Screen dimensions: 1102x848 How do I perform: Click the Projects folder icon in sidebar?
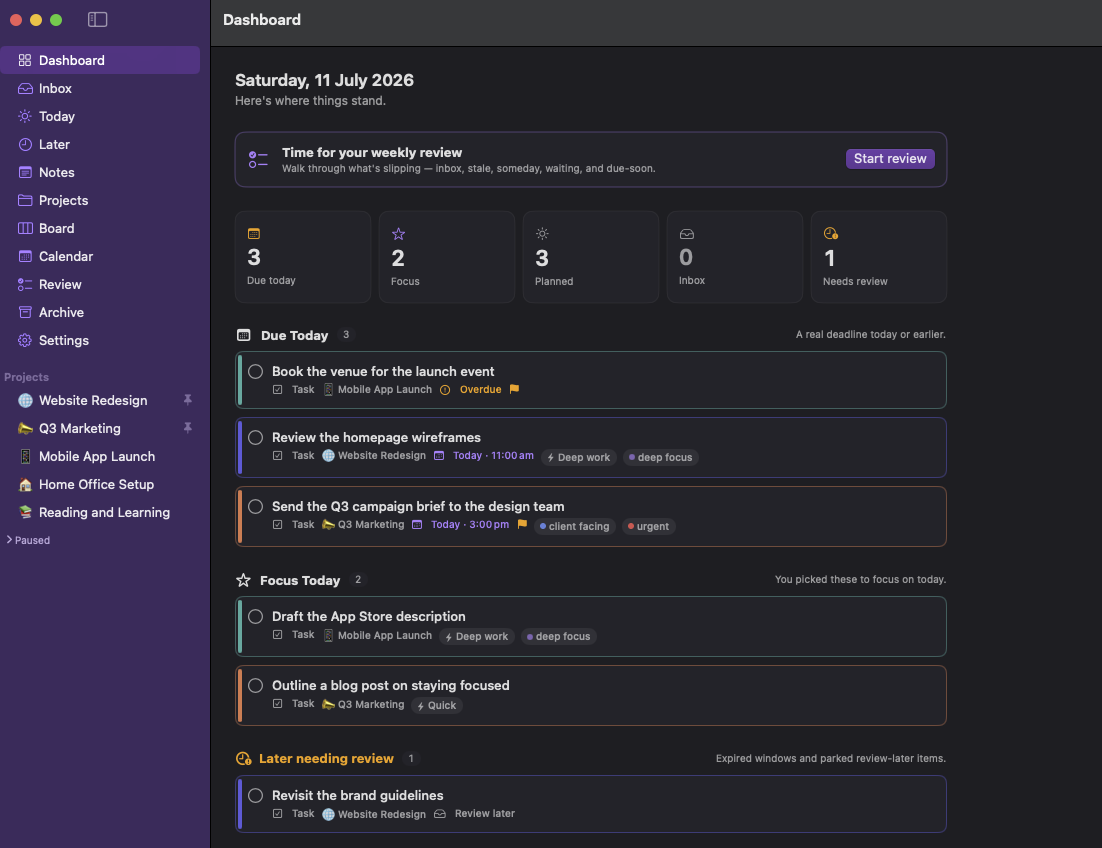tap(25, 200)
